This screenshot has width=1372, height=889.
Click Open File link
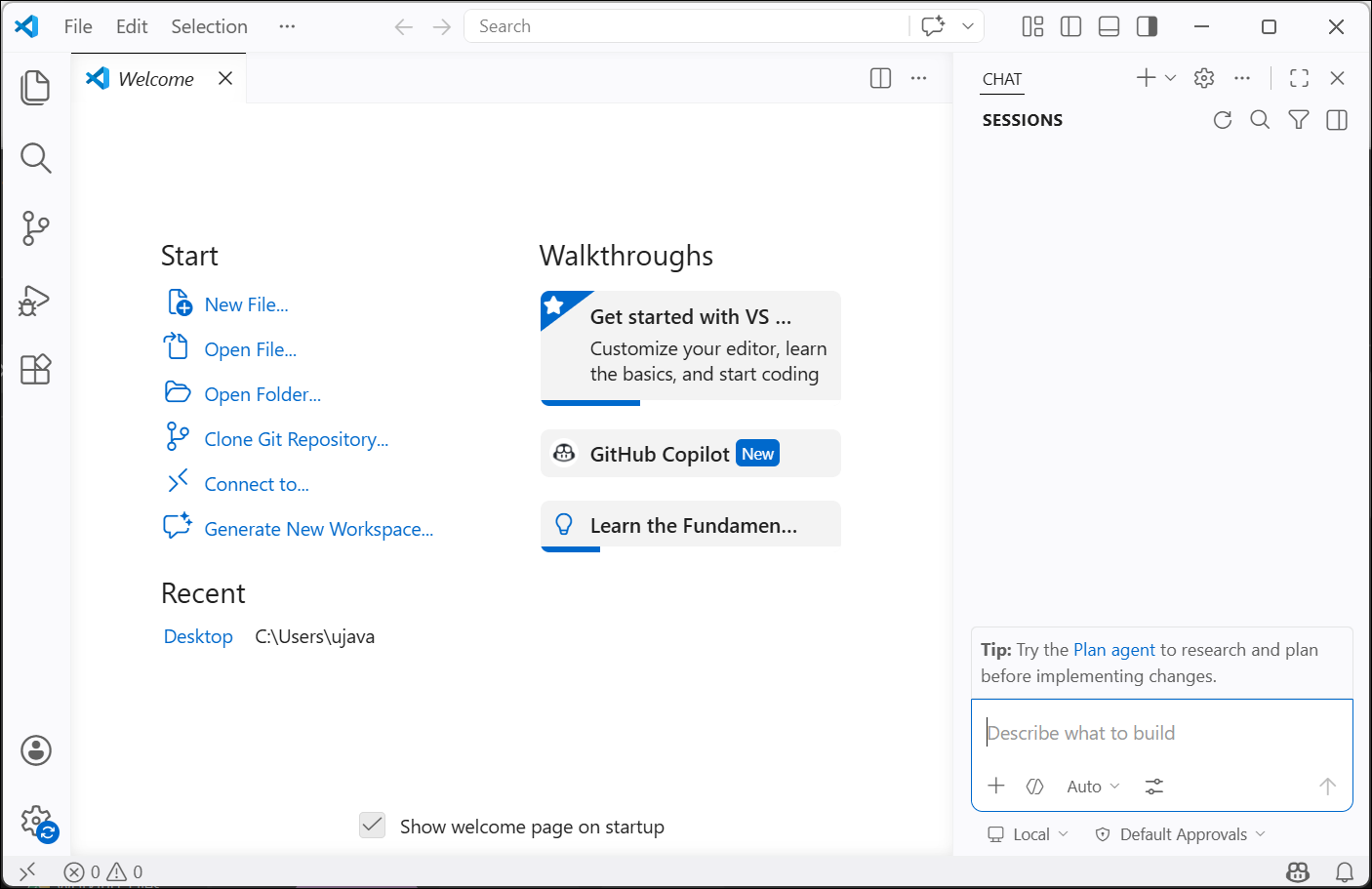pos(251,350)
